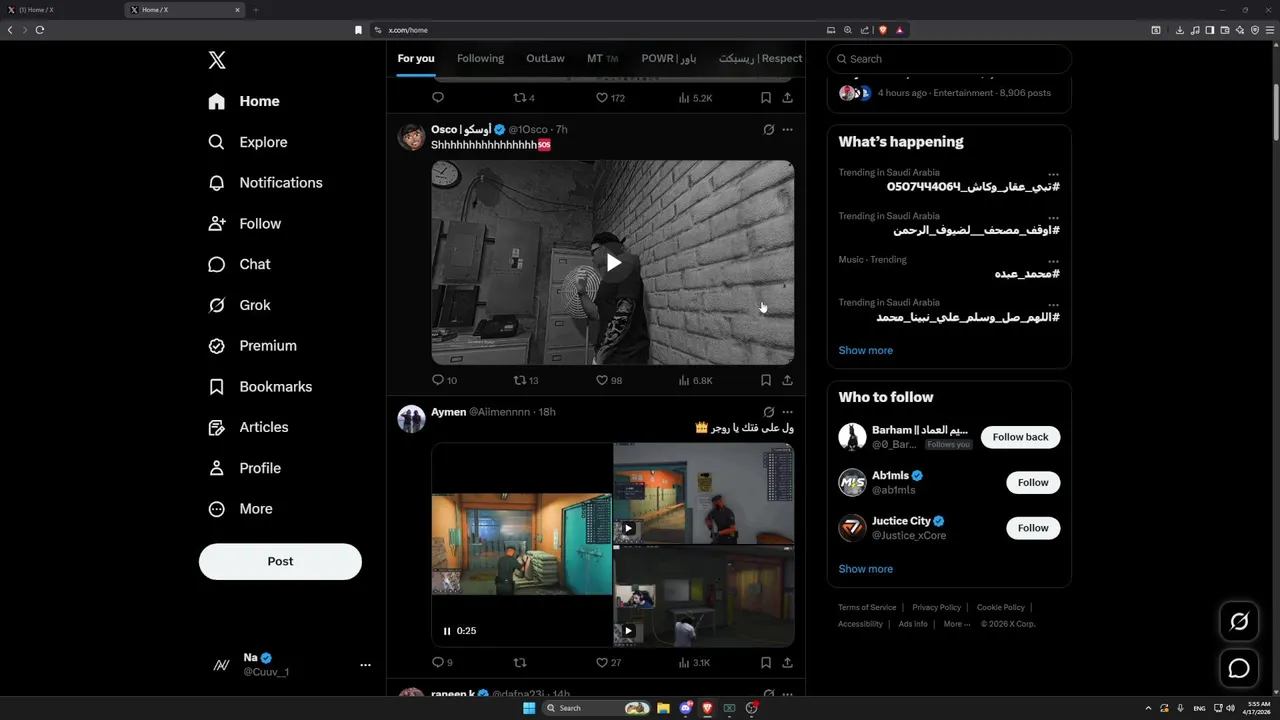Click Show more under Who to follow
The image size is (1280, 720).
[x=865, y=569]
